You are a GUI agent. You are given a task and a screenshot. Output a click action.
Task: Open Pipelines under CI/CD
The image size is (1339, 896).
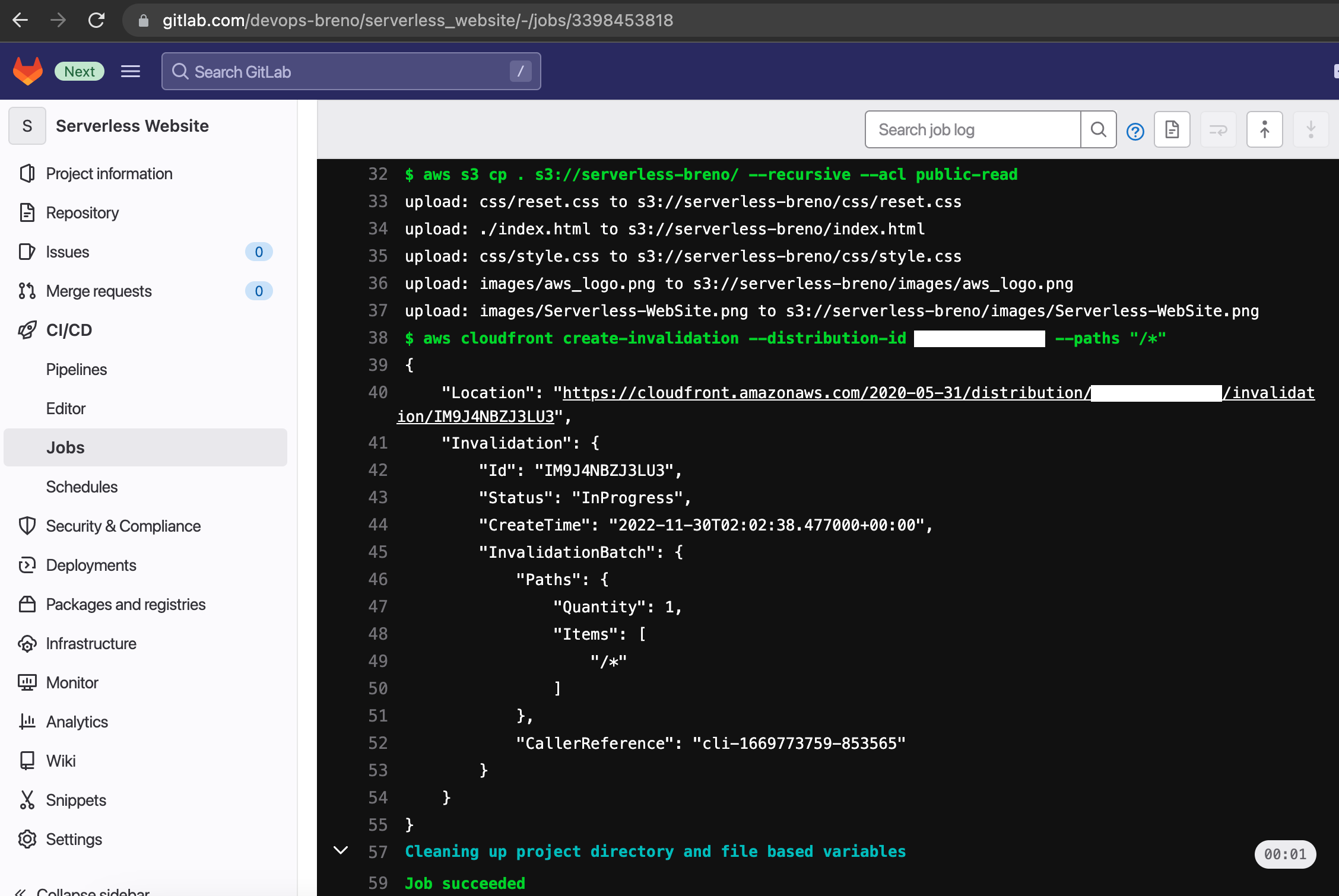coord(77,369)
